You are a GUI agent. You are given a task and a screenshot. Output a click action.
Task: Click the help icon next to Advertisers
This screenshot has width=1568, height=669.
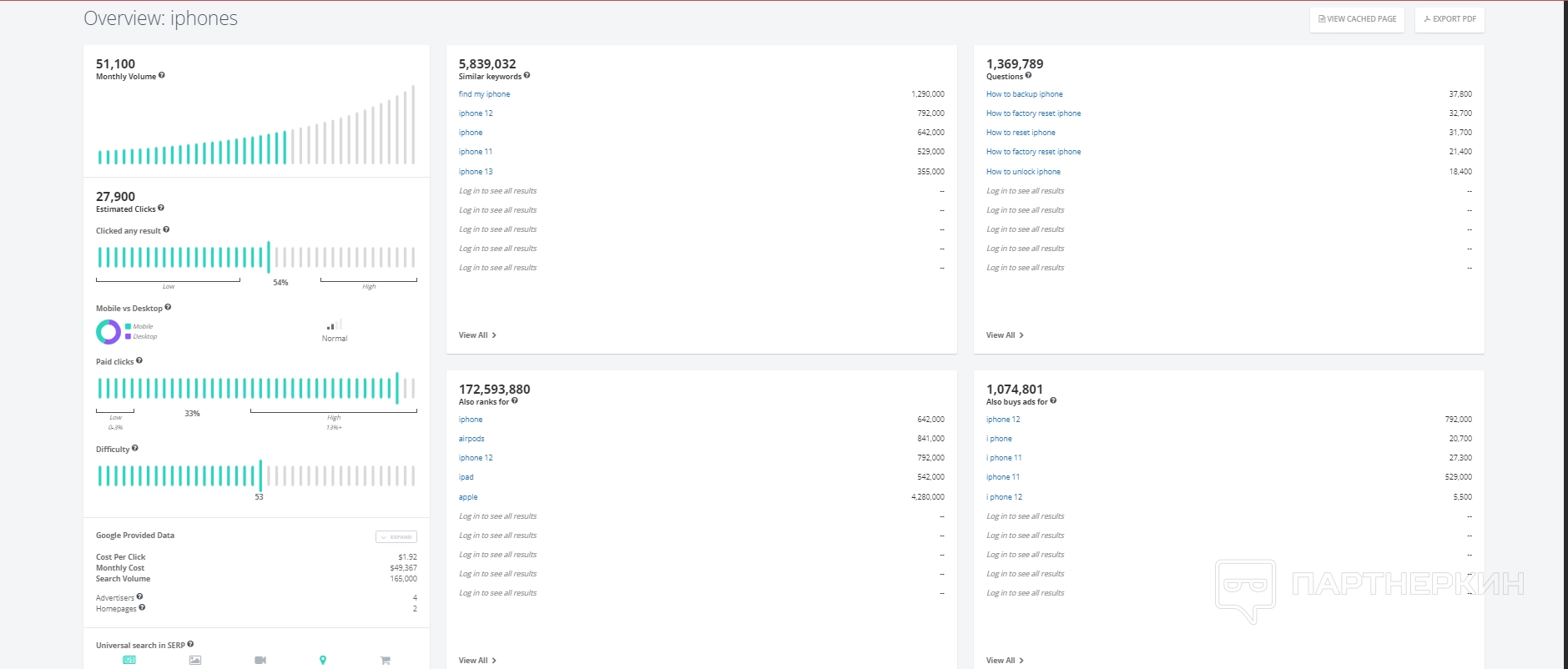[x=139, y=596]
